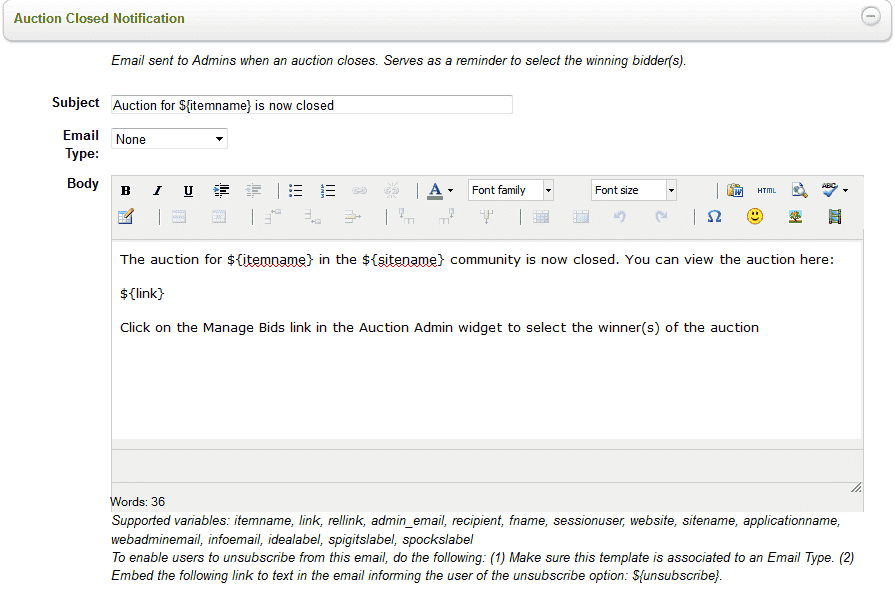Toggle underline formatting
895x589 pixels.
pos(188,191)
